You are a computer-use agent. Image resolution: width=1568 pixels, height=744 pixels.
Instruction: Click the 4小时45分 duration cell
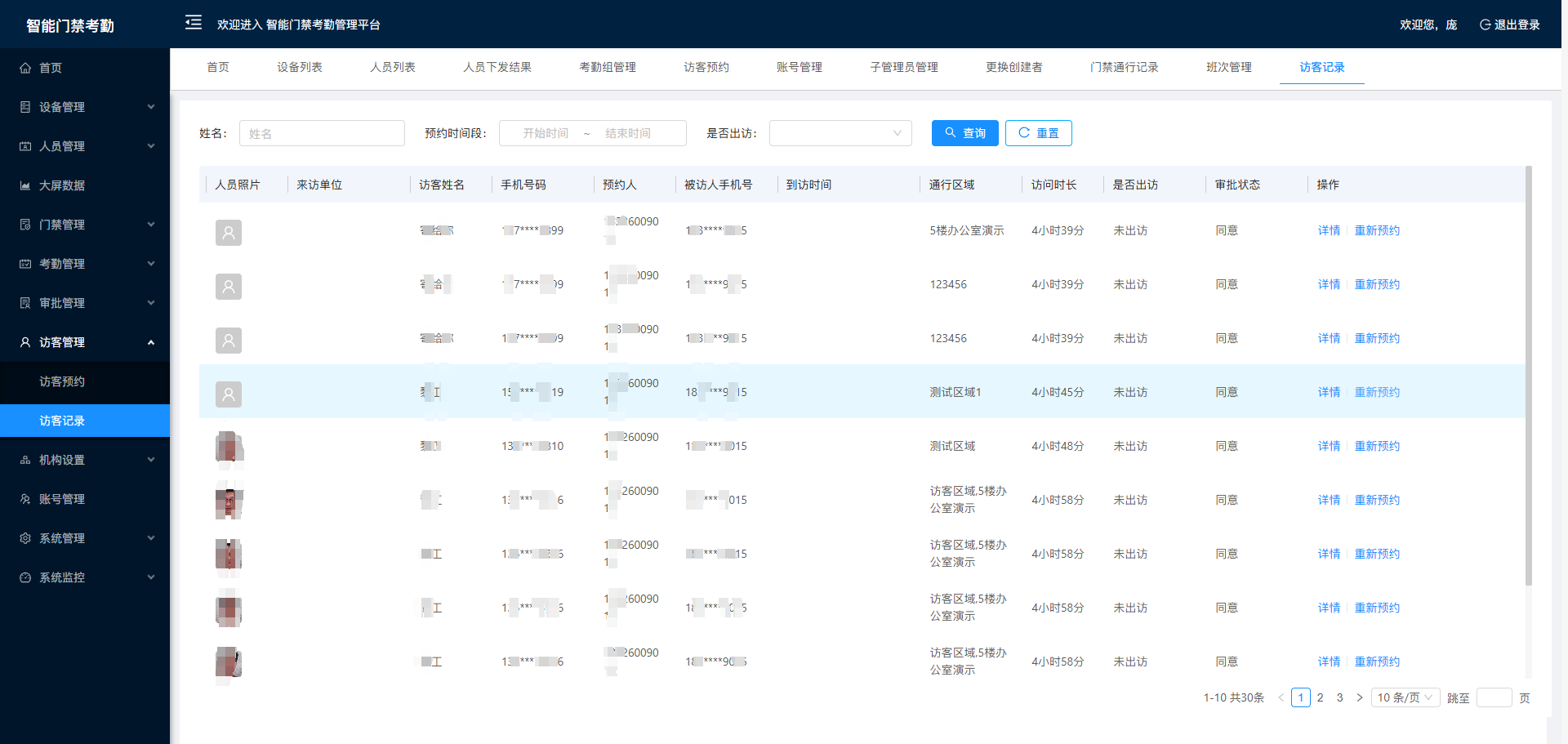(x=1058, y=392)
